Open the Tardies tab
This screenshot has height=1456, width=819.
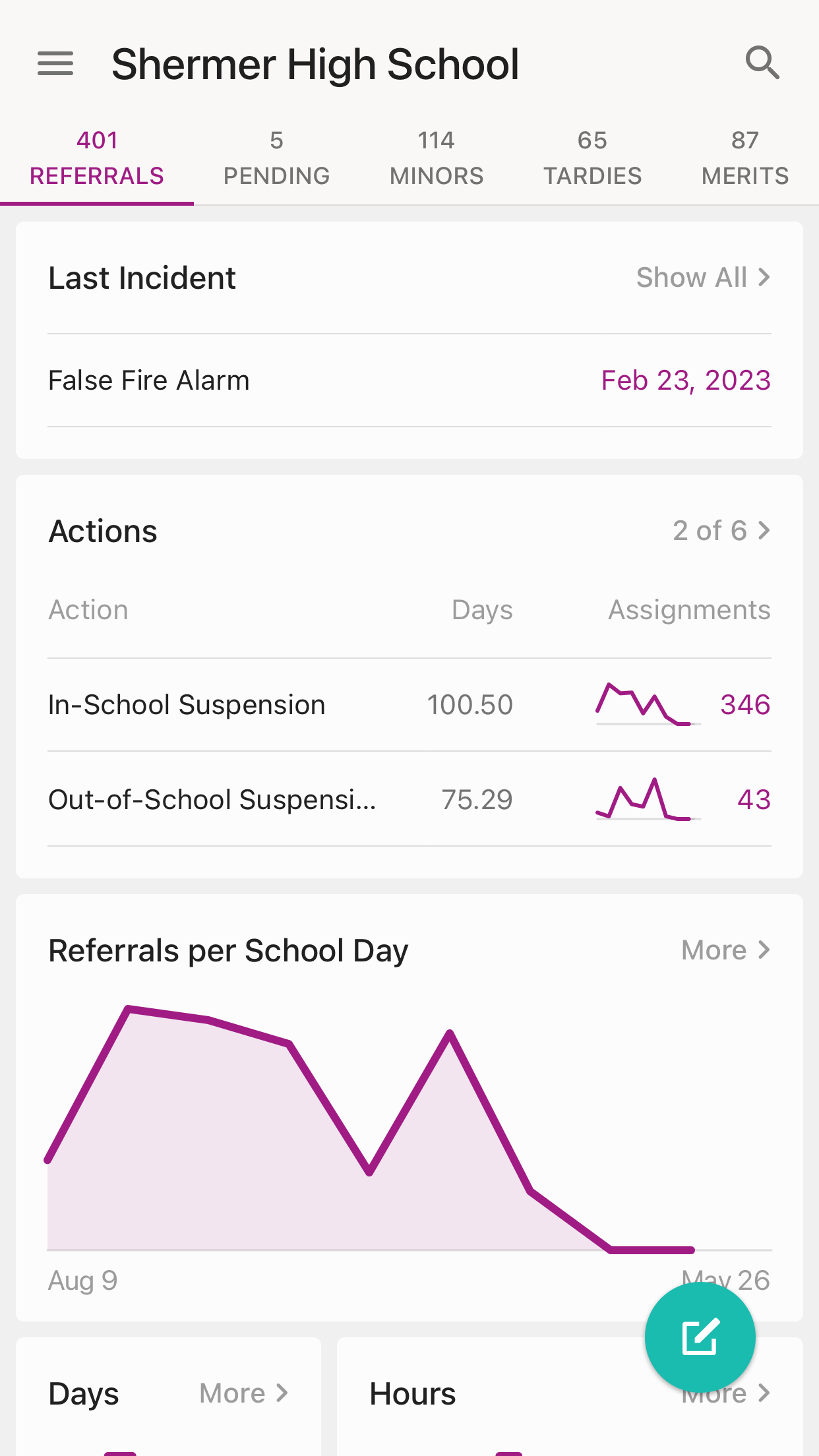592,158
